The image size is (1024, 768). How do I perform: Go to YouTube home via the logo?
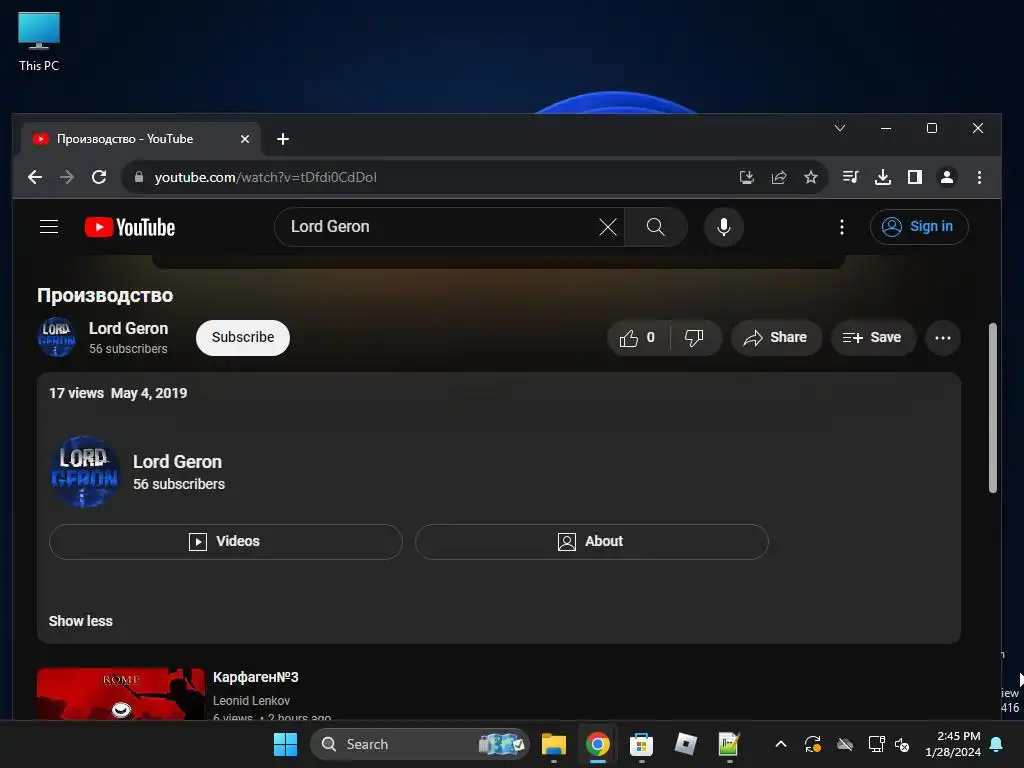[130, 227]
